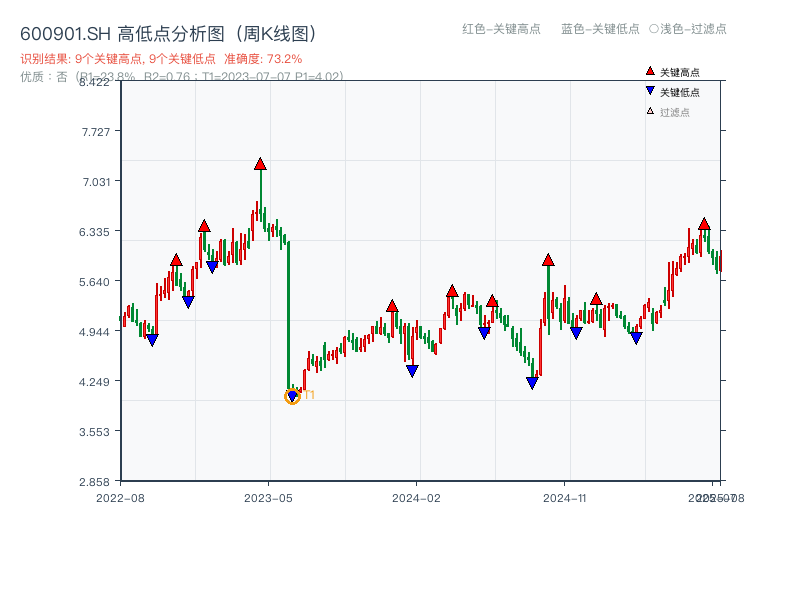Click the 浅色-过滤点 header legend text

coord(693,29)
